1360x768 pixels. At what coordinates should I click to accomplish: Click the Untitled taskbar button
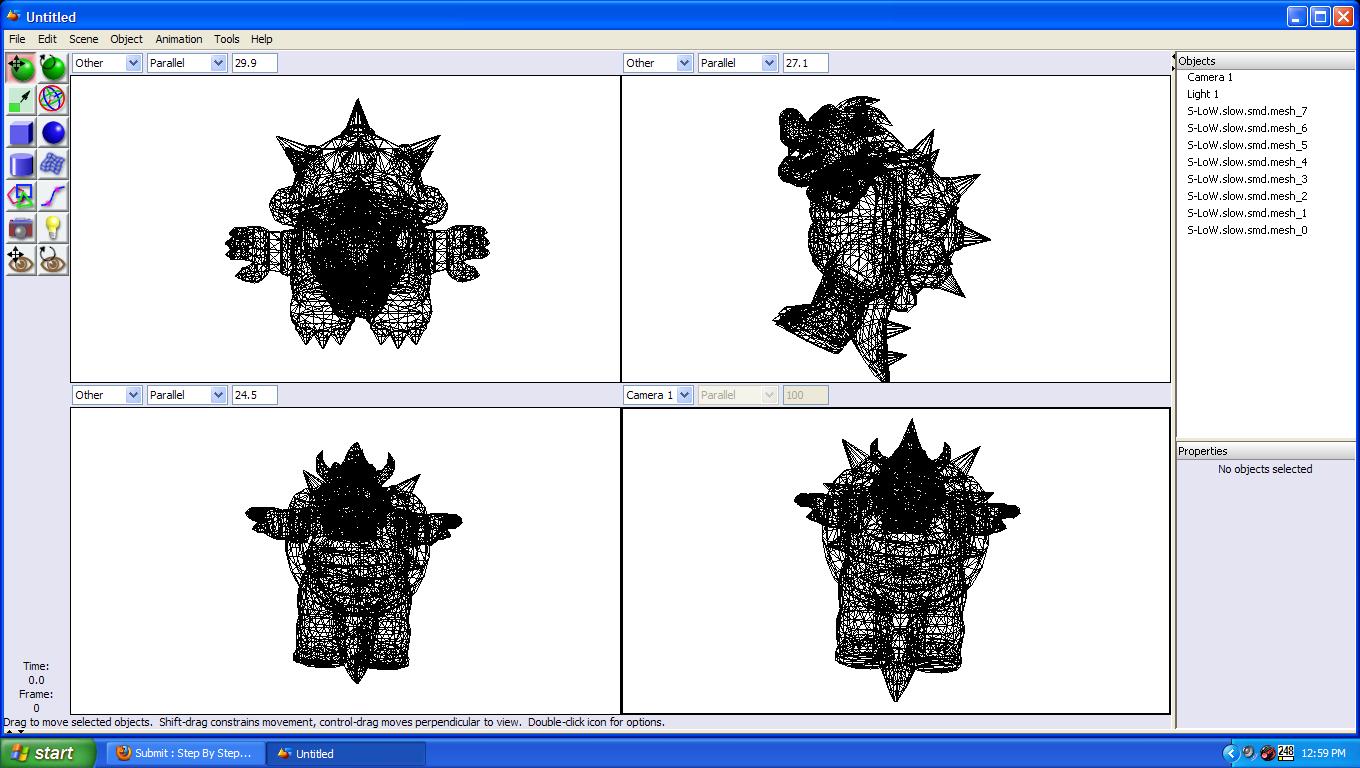(x=347, y=753)
